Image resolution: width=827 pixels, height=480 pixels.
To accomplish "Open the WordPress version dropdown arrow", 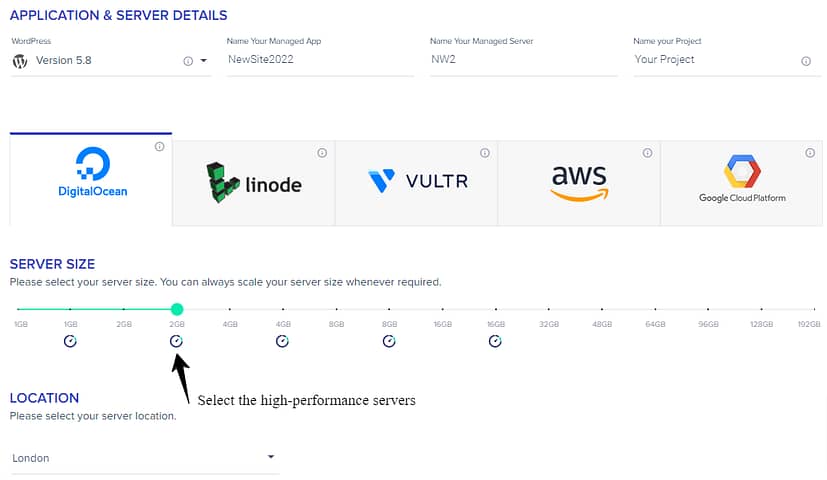I will pos(204,61).
